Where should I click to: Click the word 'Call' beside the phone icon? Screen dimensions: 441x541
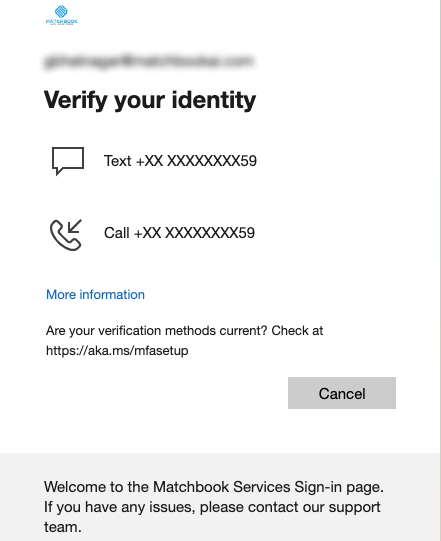tap(117, 233)
